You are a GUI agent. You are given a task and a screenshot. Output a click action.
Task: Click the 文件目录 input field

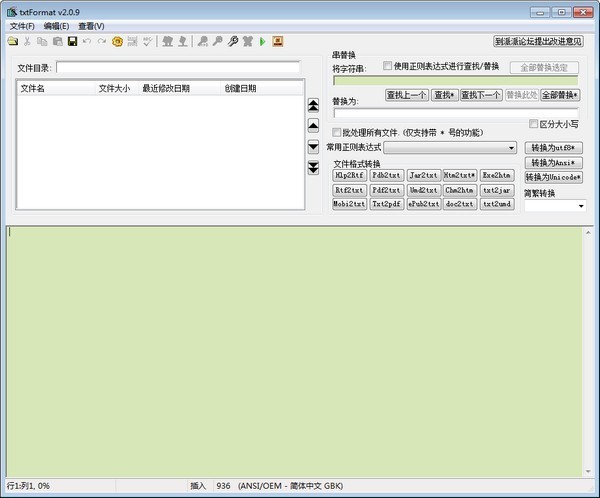pos(177,68)
